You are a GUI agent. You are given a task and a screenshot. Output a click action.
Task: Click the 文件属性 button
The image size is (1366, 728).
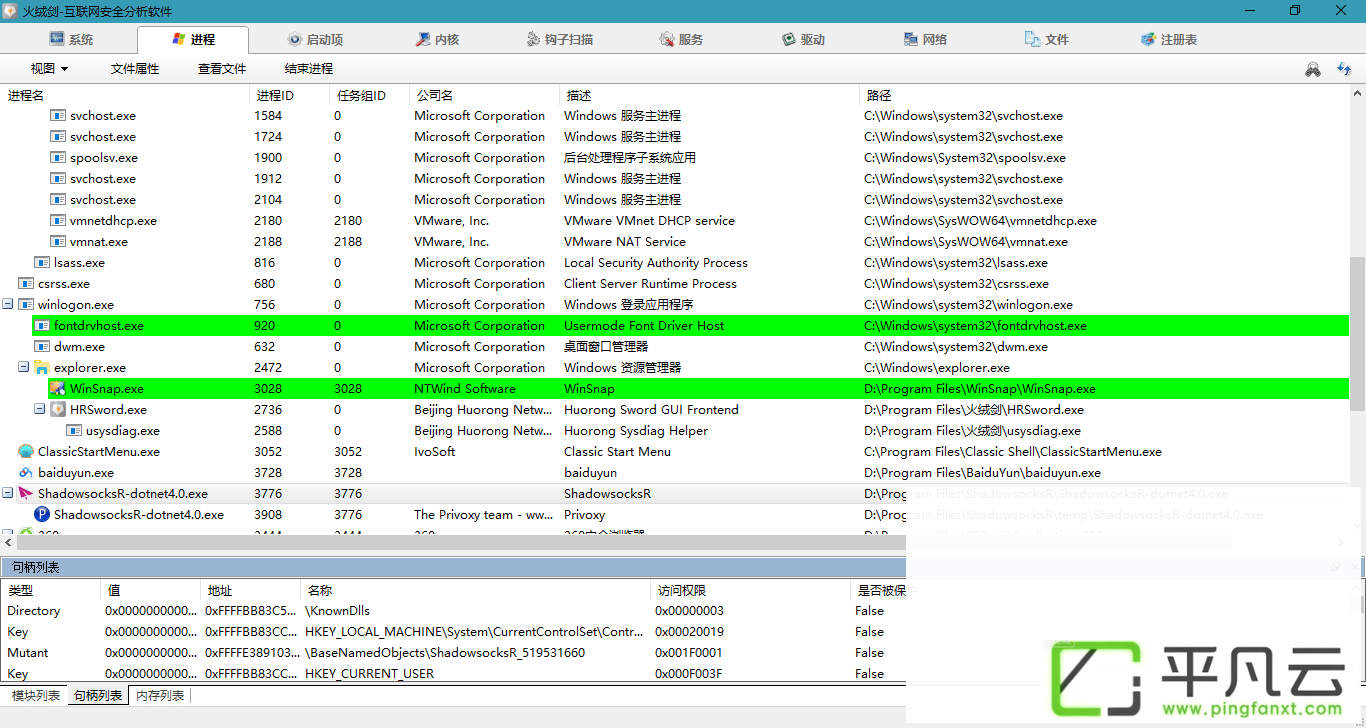tap(135, 69)
